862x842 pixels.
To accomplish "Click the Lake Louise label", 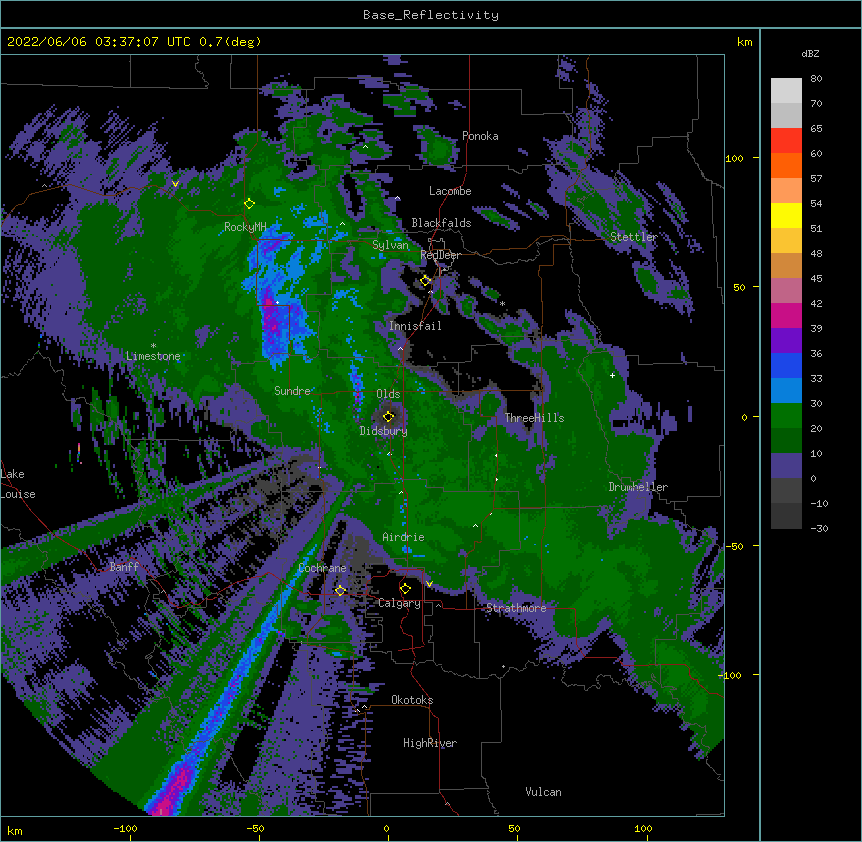I will [18, 484].
